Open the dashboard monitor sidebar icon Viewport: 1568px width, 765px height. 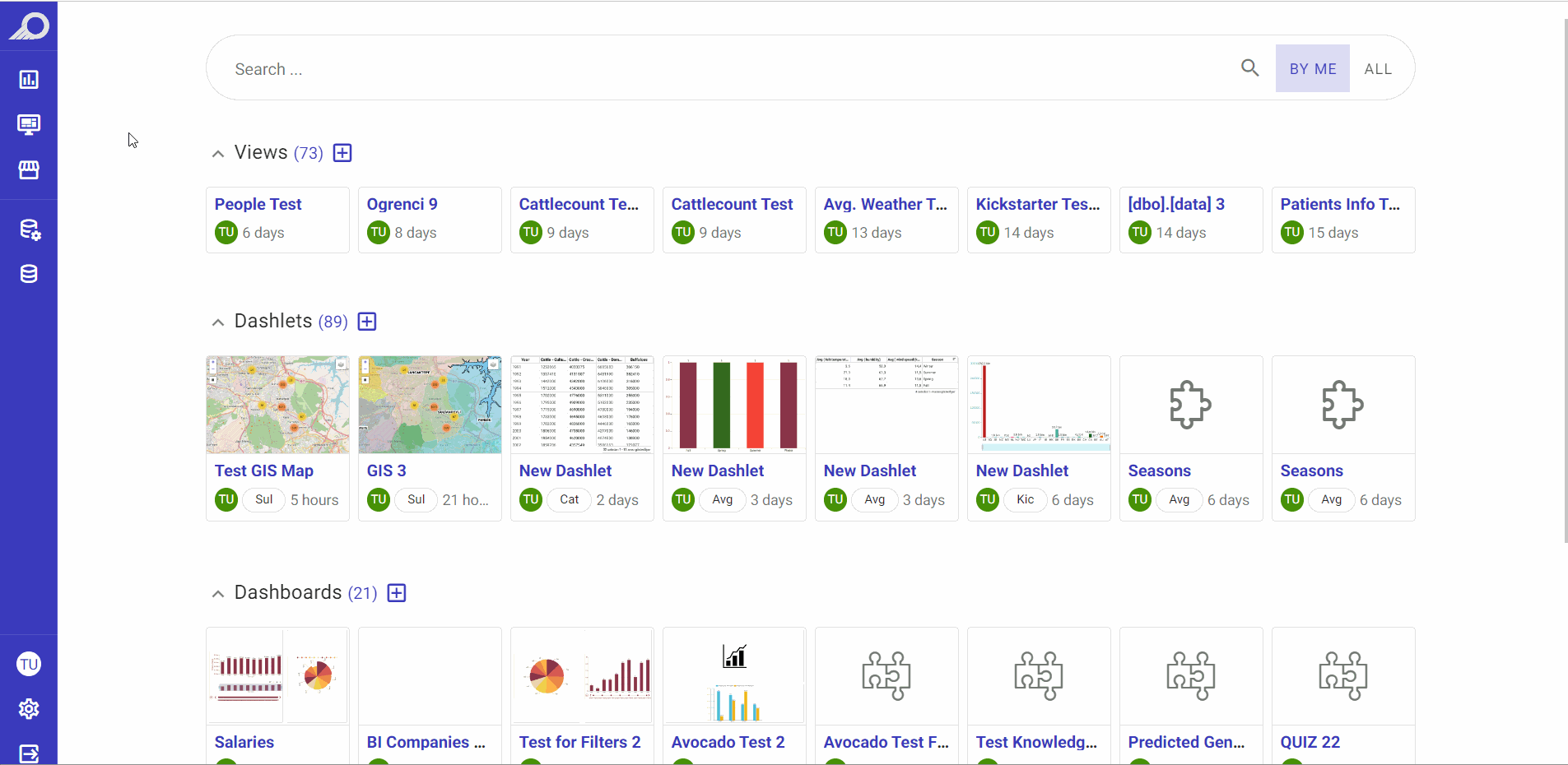(29, 124)
